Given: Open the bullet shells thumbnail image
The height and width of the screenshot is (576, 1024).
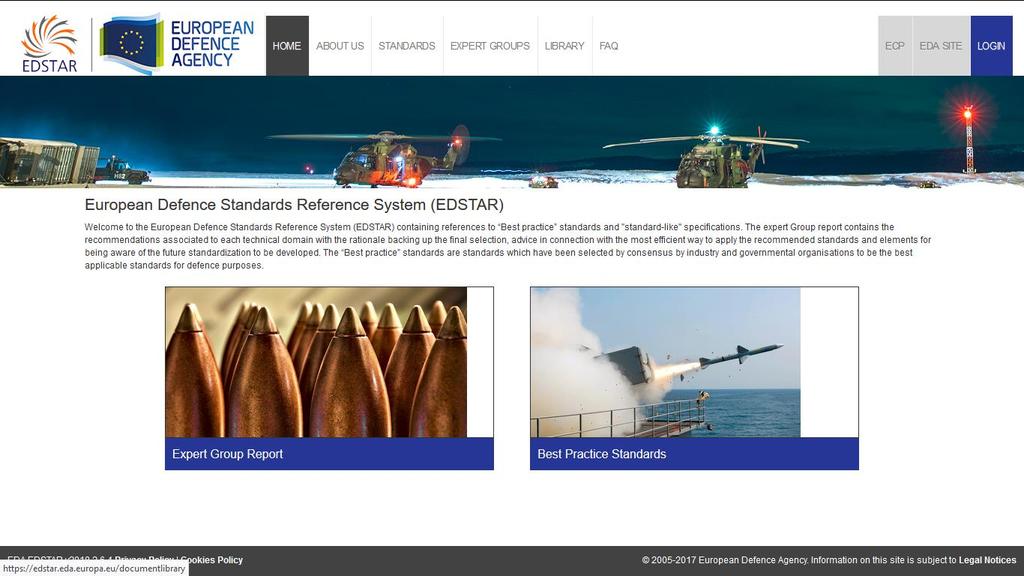Looking at the screenshot, I should click(316, 362).
